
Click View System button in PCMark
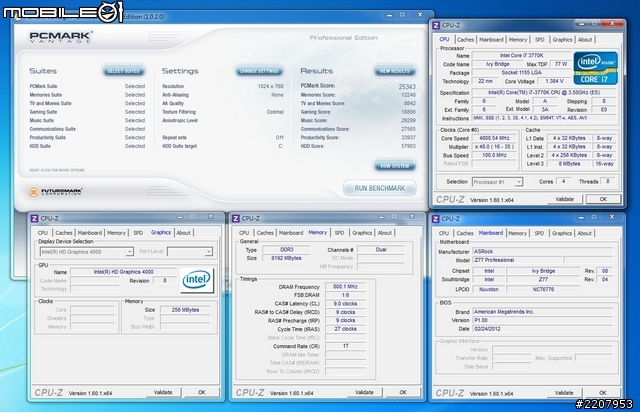coord(395,166)
